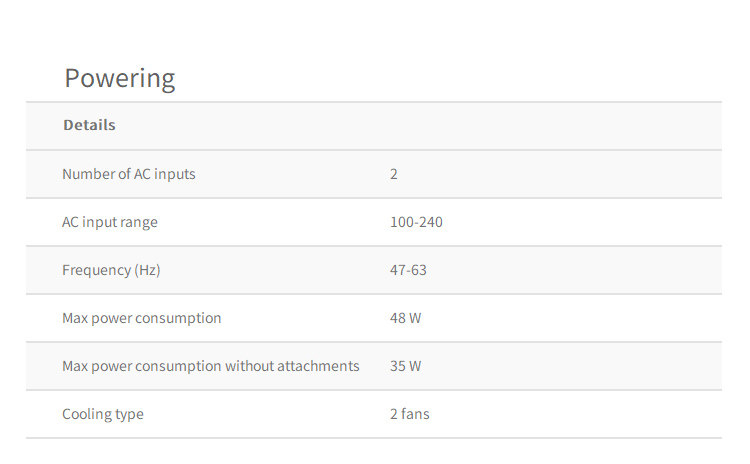Viewport: 750px width, 464px height.
Task: Select the "100-240" input range value
Action: (416, 222)
